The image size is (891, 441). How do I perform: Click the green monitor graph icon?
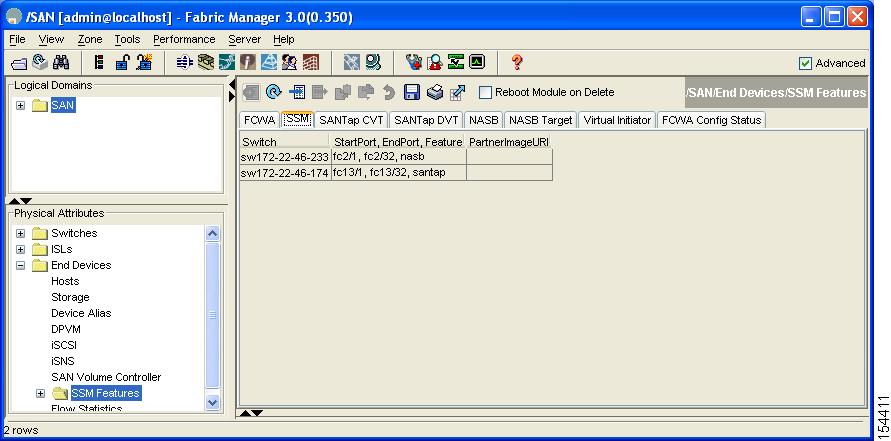477,62
